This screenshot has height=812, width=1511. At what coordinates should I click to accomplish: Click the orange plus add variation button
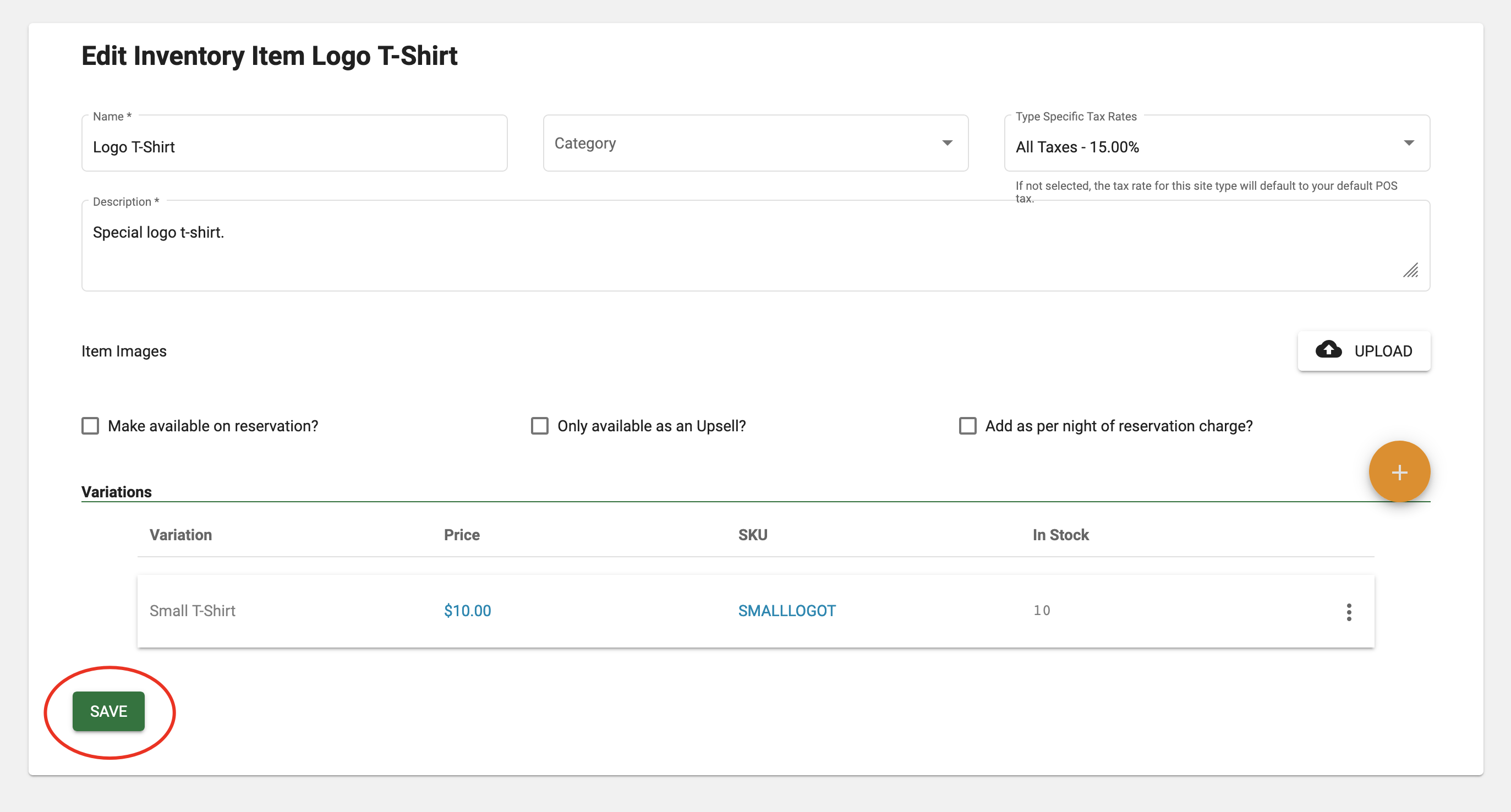point(1399,472)
